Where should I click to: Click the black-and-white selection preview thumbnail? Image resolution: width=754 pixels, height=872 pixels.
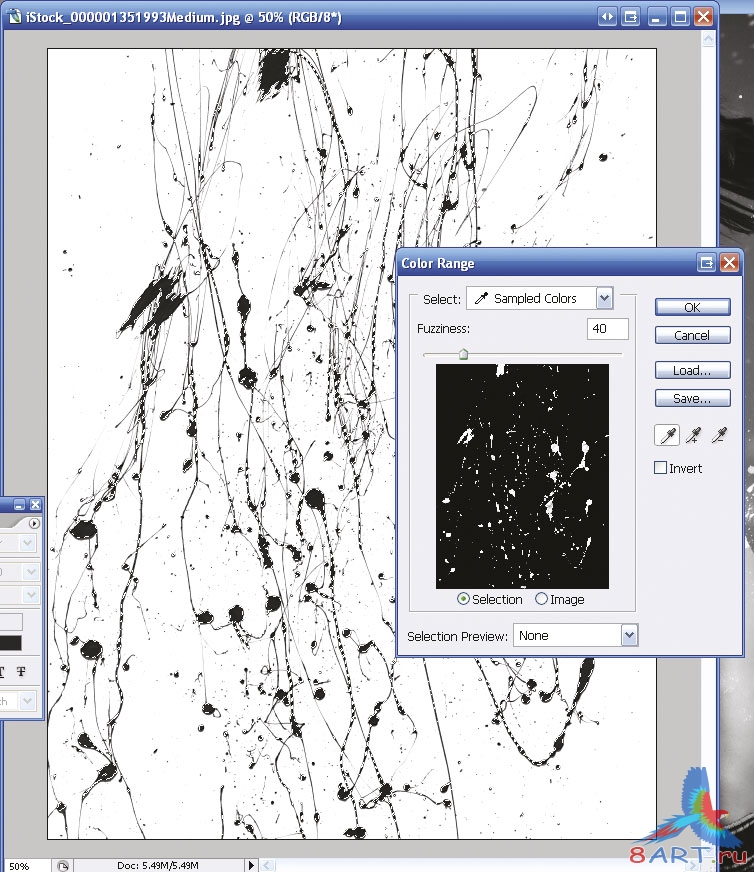pyautogui.click(x=522, y=476)
